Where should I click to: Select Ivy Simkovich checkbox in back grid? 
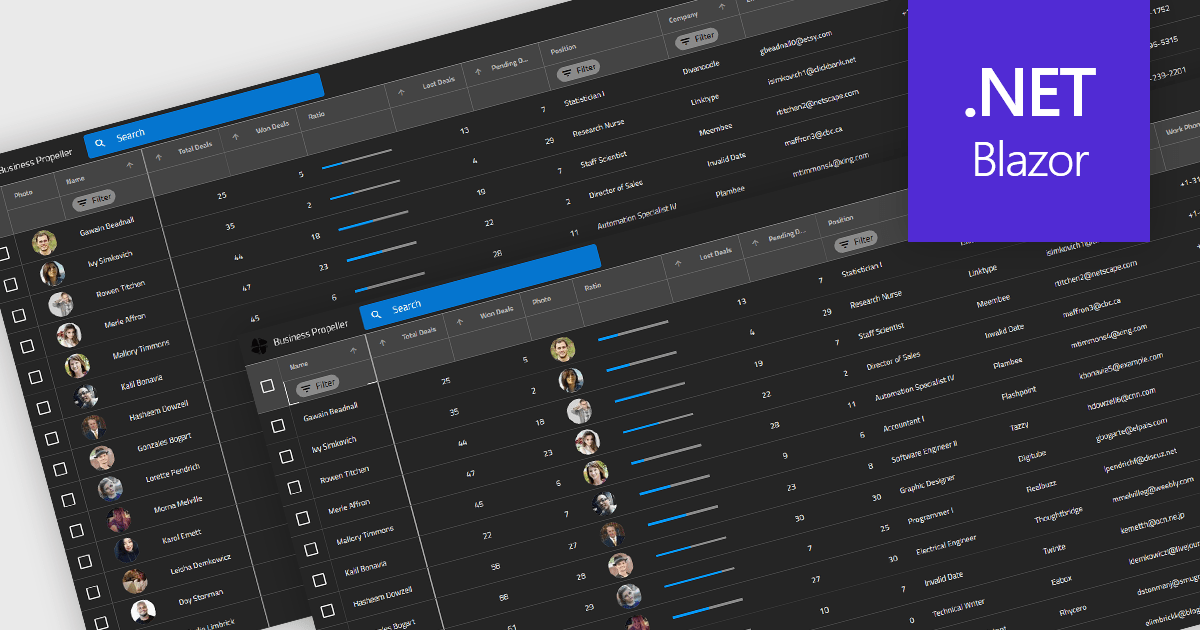click(x=11, y=285)
